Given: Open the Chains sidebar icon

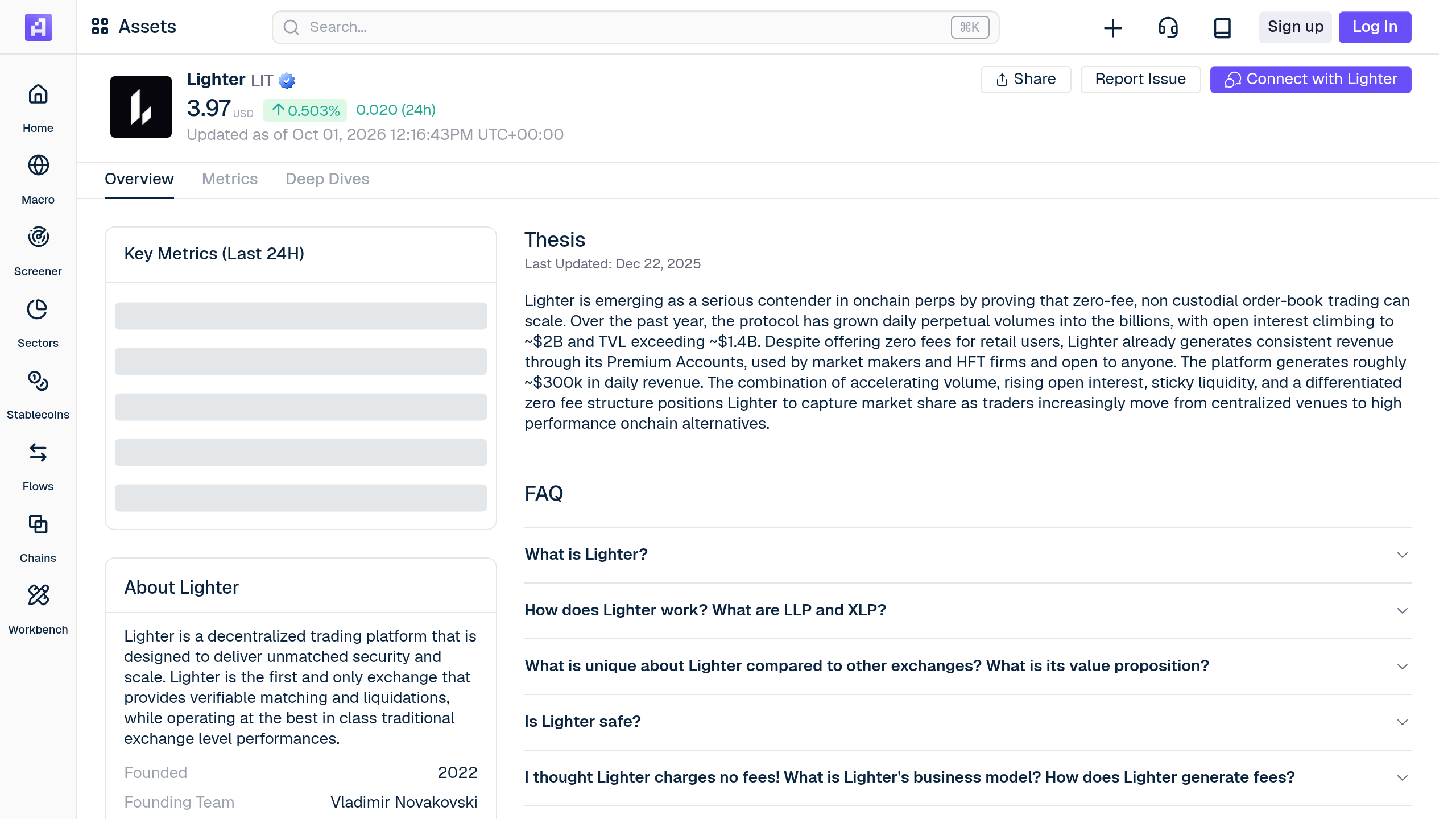Looking at the screenshot, I should 38,524.
